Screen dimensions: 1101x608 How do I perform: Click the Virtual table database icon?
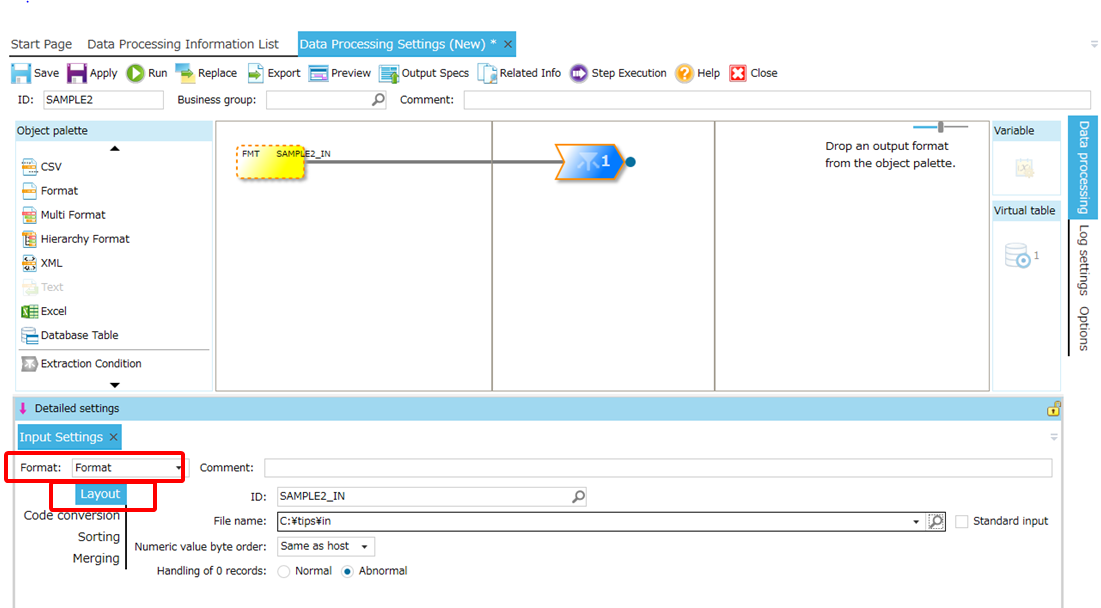coord(1017,256)
